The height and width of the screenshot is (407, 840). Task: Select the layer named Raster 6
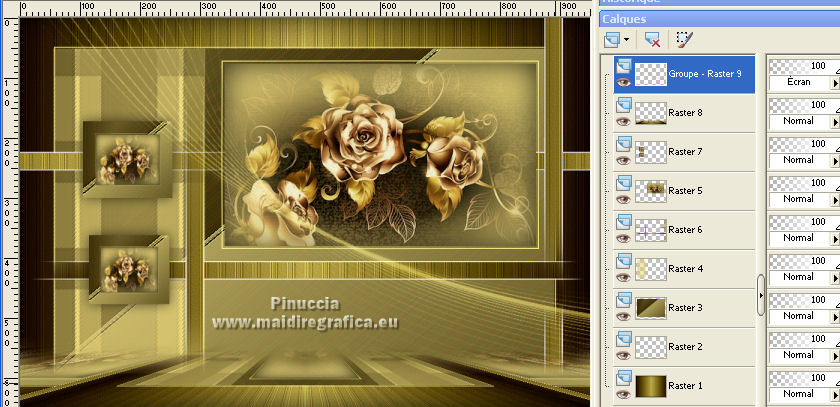[x=685, y=230]
